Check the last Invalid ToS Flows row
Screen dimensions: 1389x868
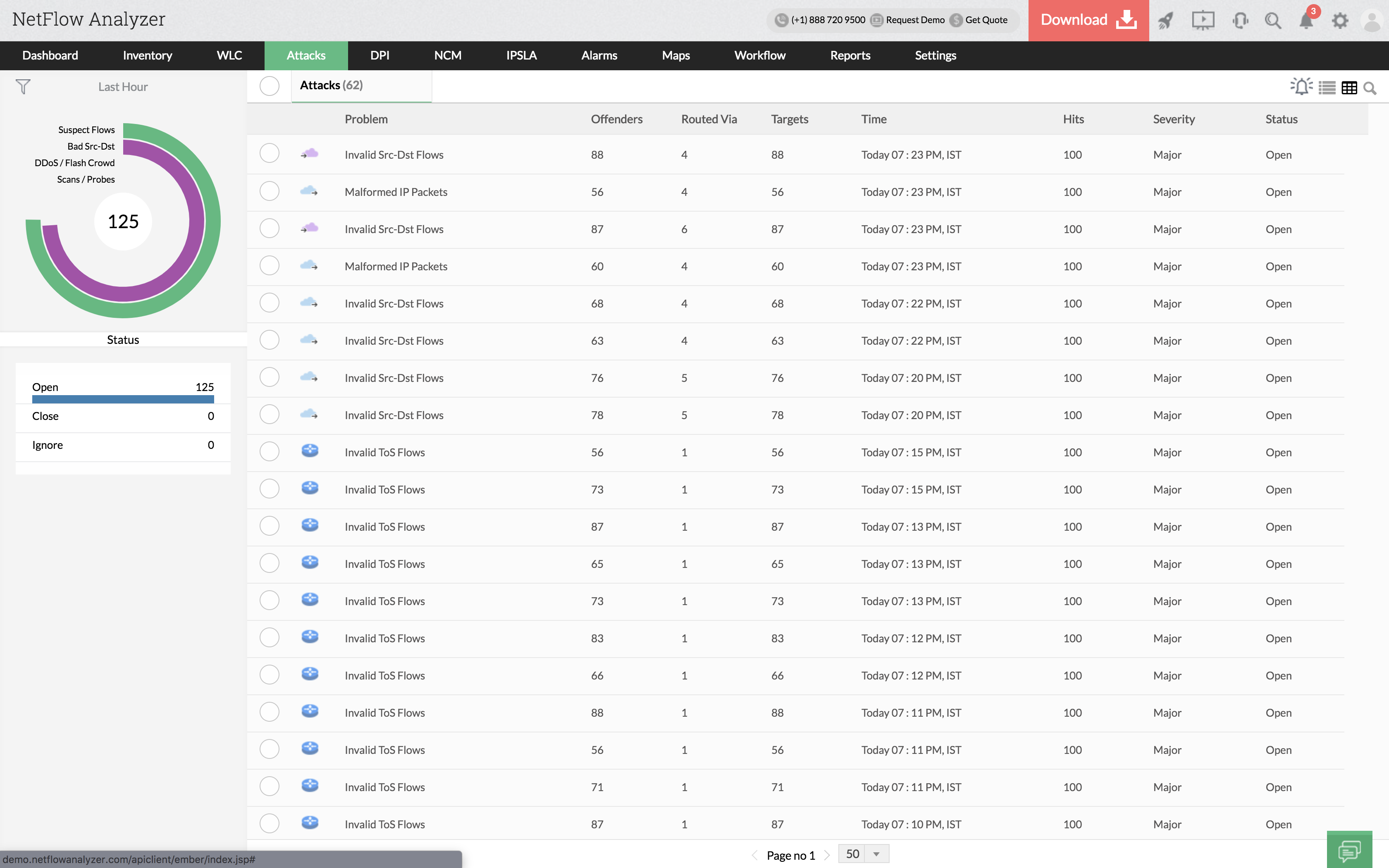pyautogui.click(x=269, y=823)
